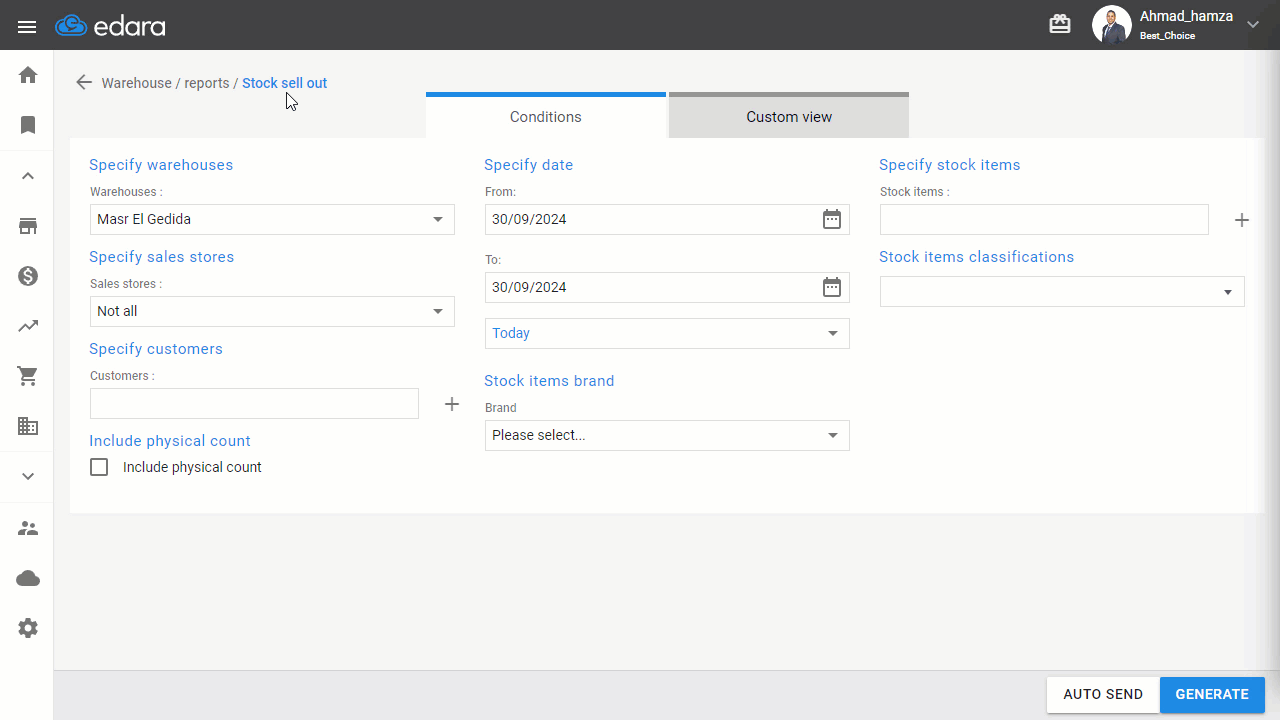Image resolution: width=1280 pixels, height=720 pixels.
Task: Go to Home in sidebar
Action: point(28,75)
